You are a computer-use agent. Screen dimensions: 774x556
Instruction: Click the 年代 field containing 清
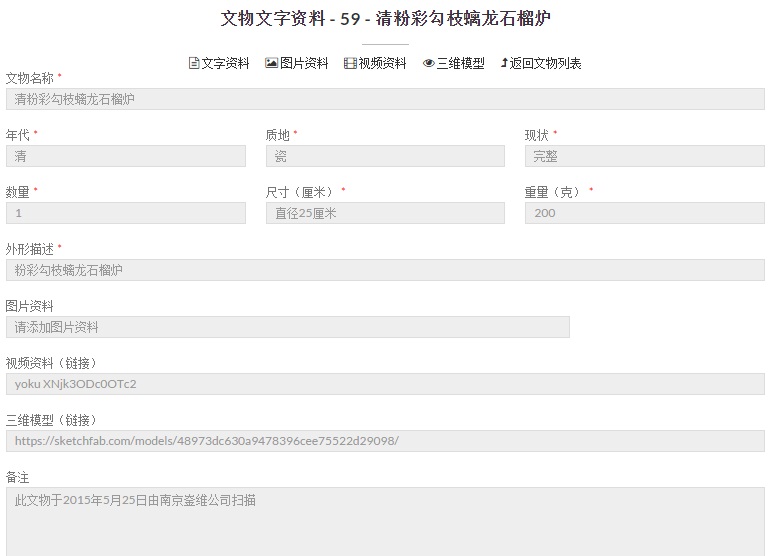click(x=125, y=156)
